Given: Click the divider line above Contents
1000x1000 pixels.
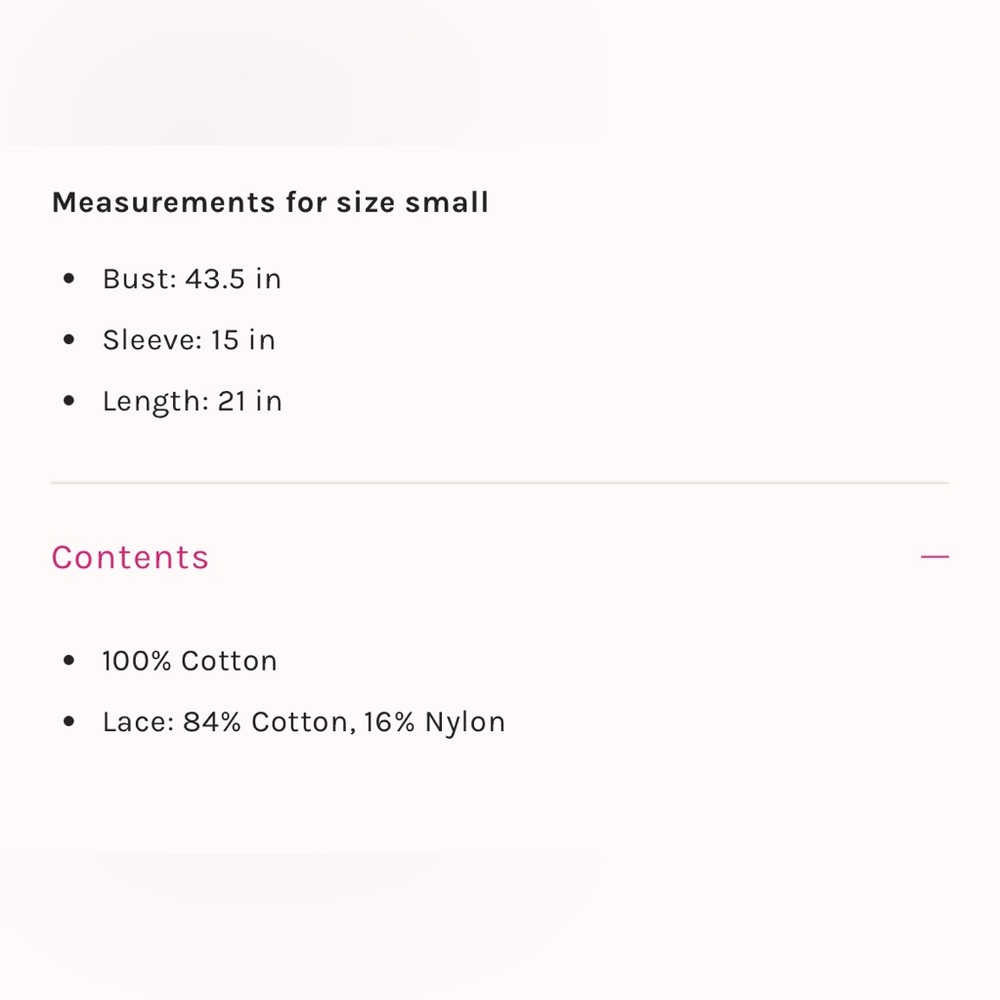Looking at the screenshot, I should [500, 483].
